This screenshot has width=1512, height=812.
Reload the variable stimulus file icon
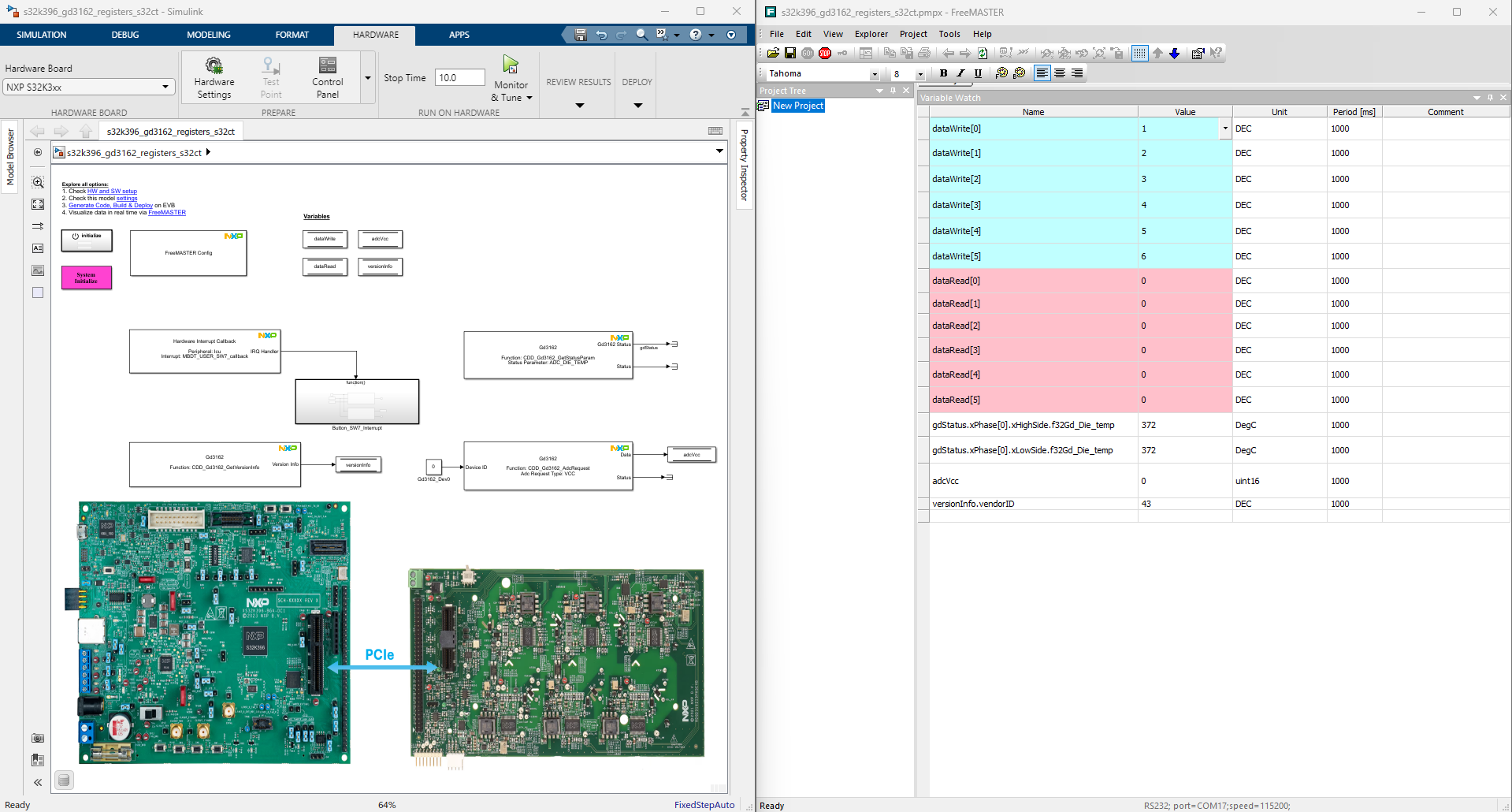pyautogui.click(x=983, y=53)
